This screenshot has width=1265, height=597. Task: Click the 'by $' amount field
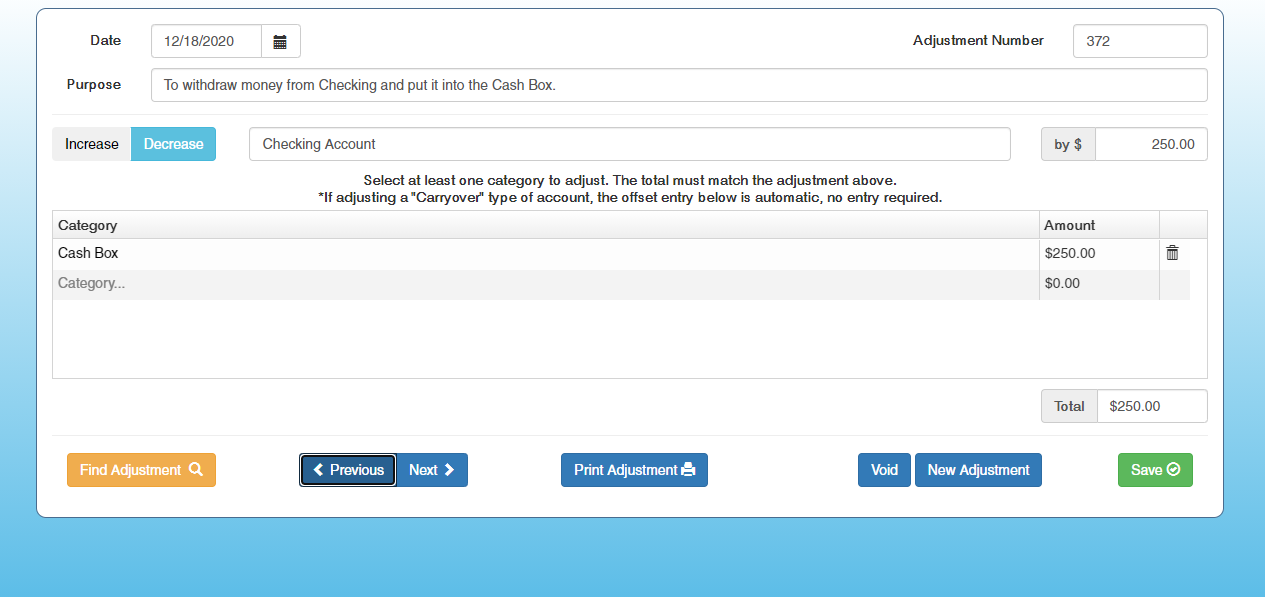coord(1150,144)
